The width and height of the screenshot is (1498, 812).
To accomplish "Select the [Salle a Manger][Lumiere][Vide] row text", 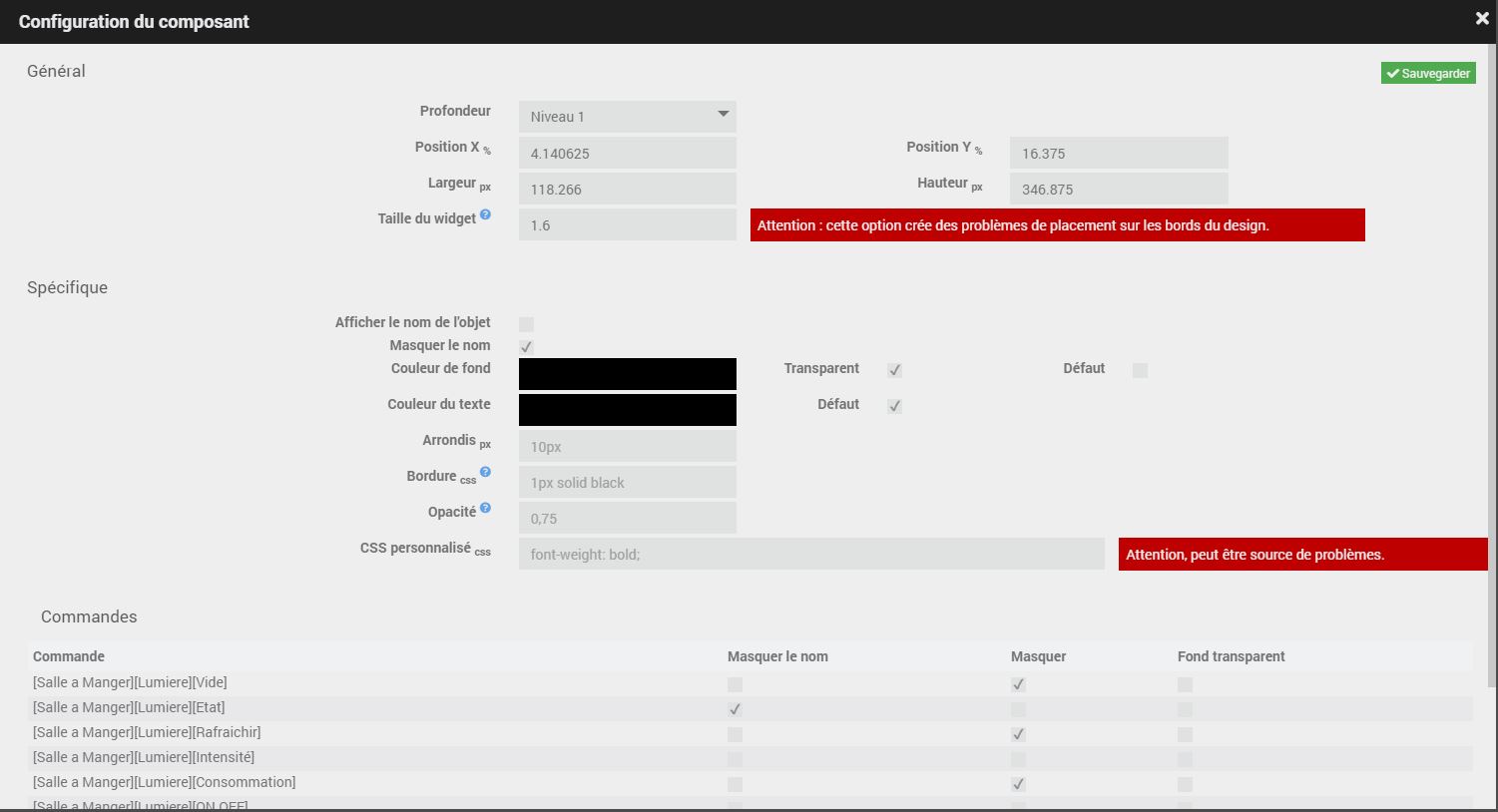I will click(130, 682).
